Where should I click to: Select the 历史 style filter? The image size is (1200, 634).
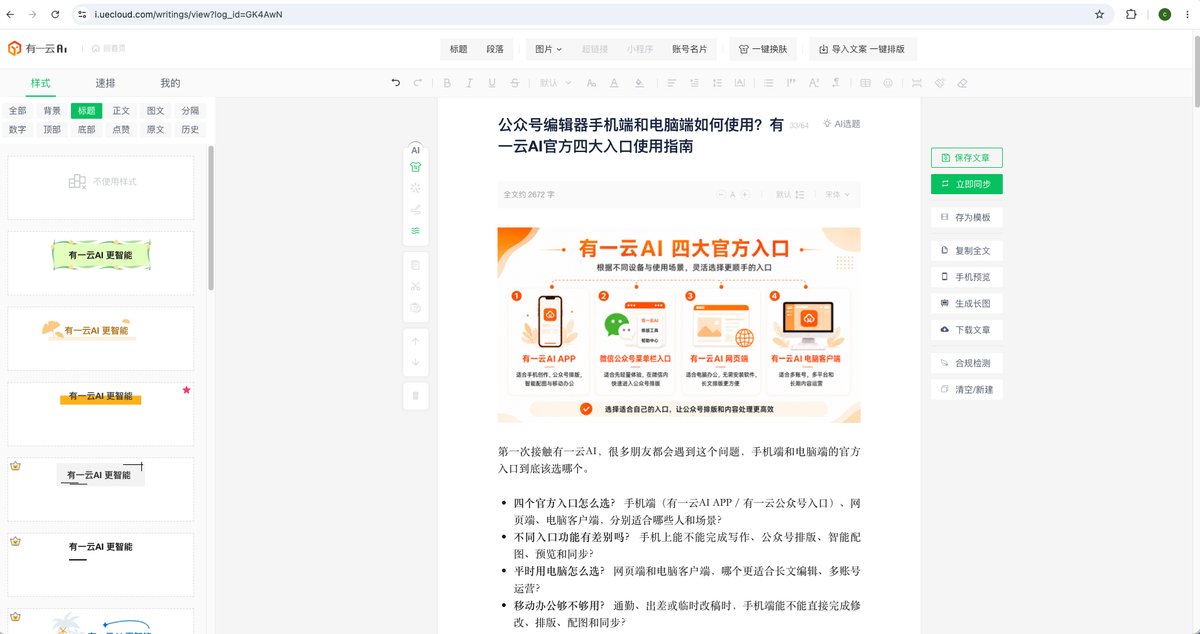pyautogui.click(x=190, y=129)
